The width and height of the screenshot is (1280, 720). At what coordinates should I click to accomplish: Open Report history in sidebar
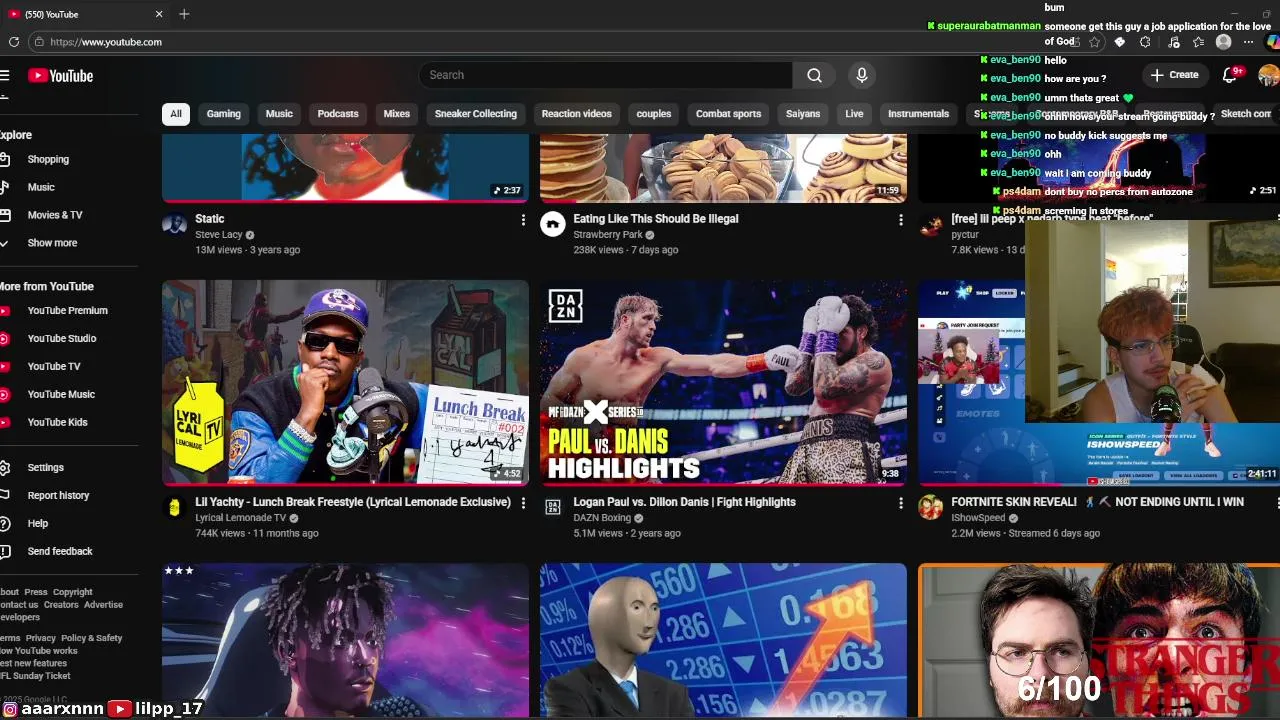click(x=58, y=496)
